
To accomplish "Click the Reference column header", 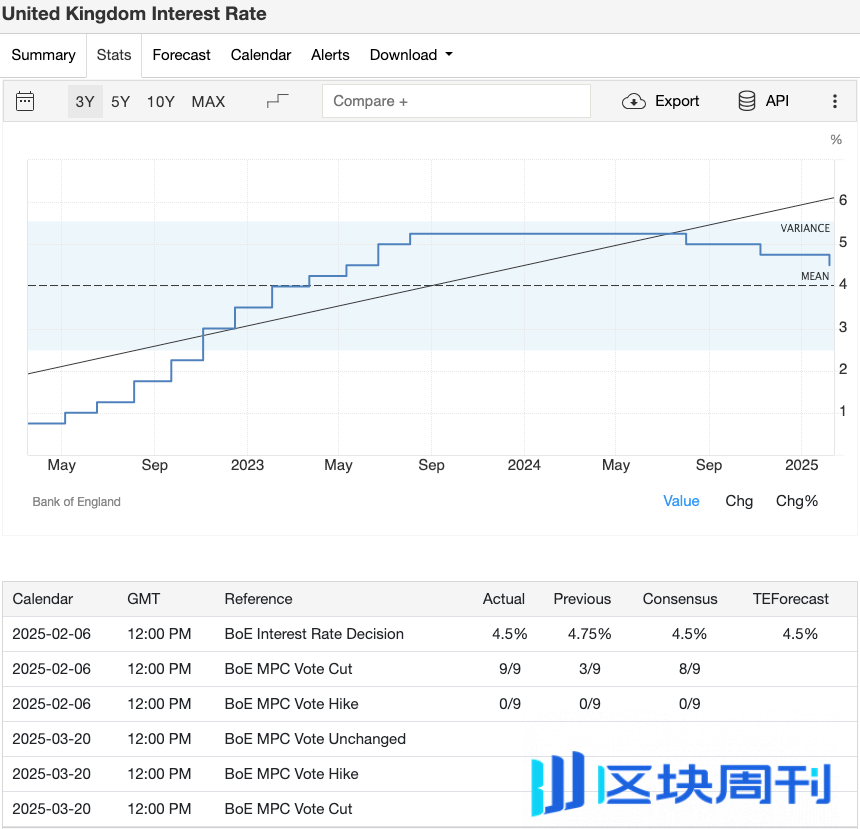I will 258,599.
